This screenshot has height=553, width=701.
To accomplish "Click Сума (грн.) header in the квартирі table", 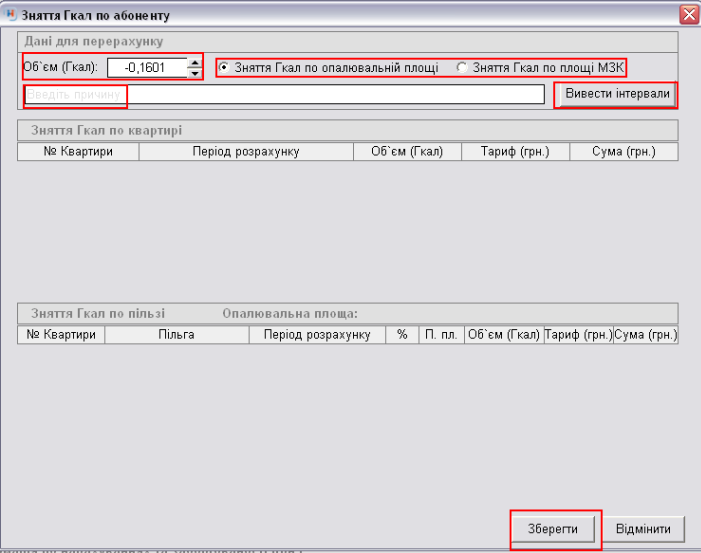I will [623, 152].
